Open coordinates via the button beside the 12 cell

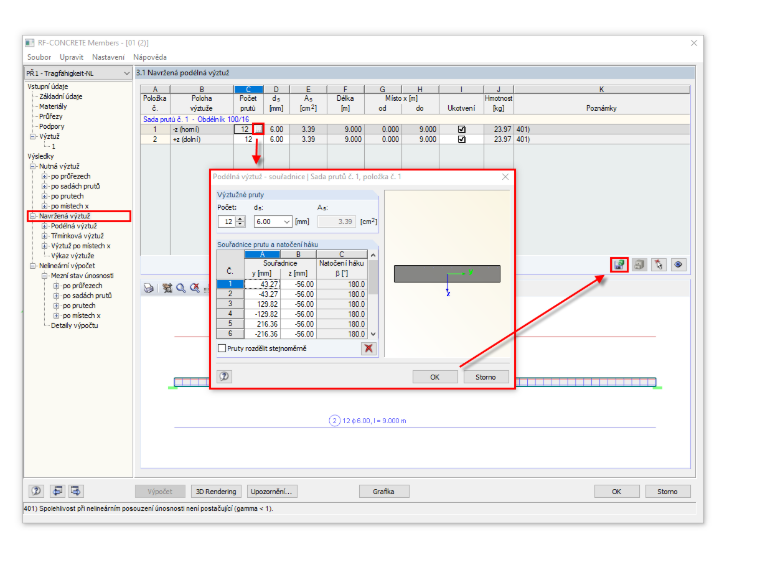258,129
